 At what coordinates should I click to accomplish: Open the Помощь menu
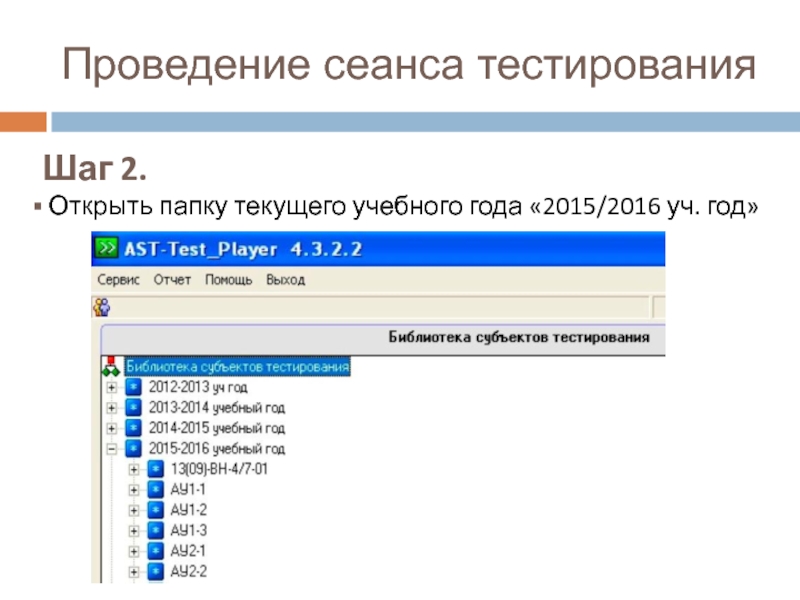[229, 280]
